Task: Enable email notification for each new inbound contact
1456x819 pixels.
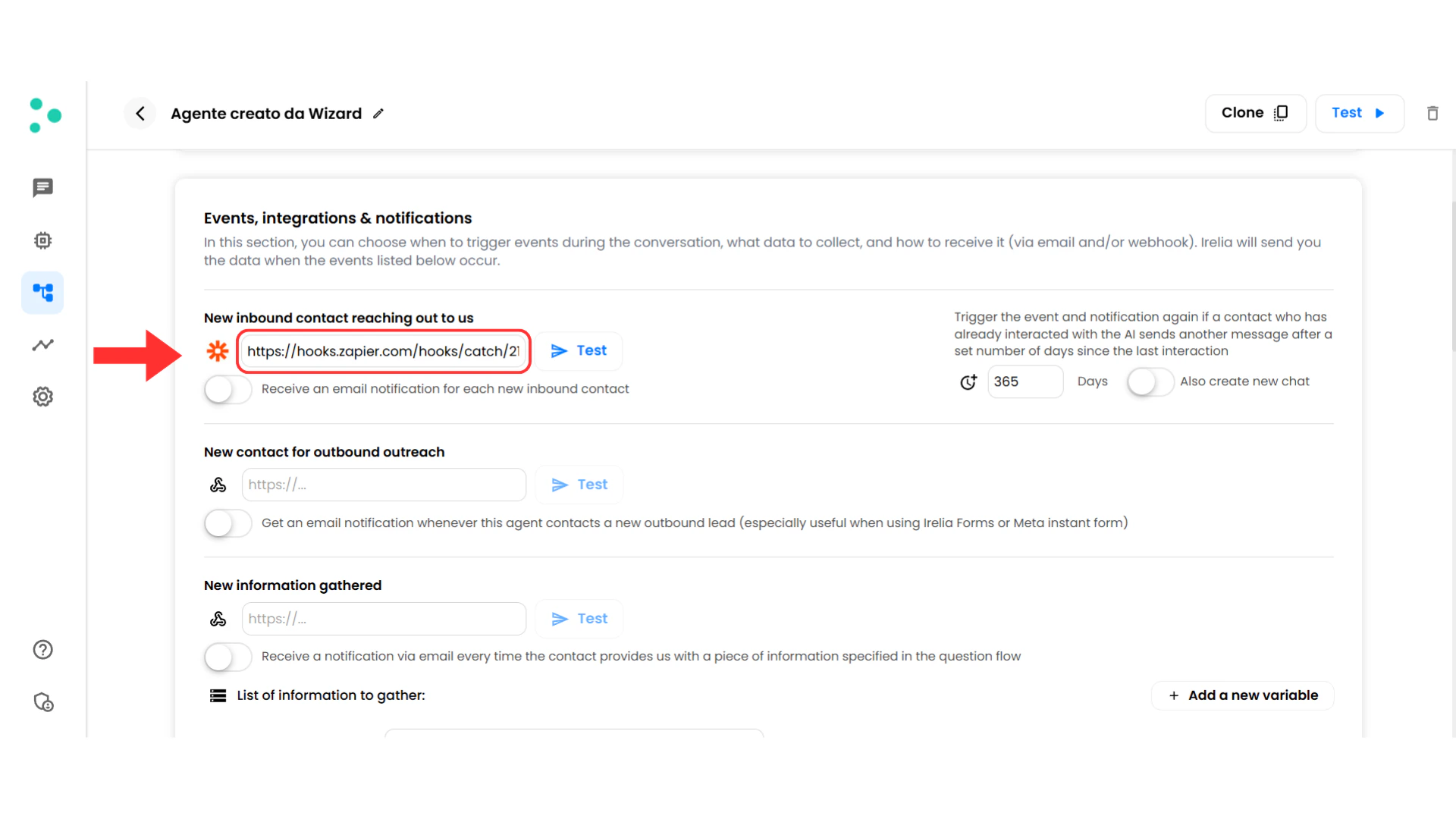Action: click(x=227, y=389)
